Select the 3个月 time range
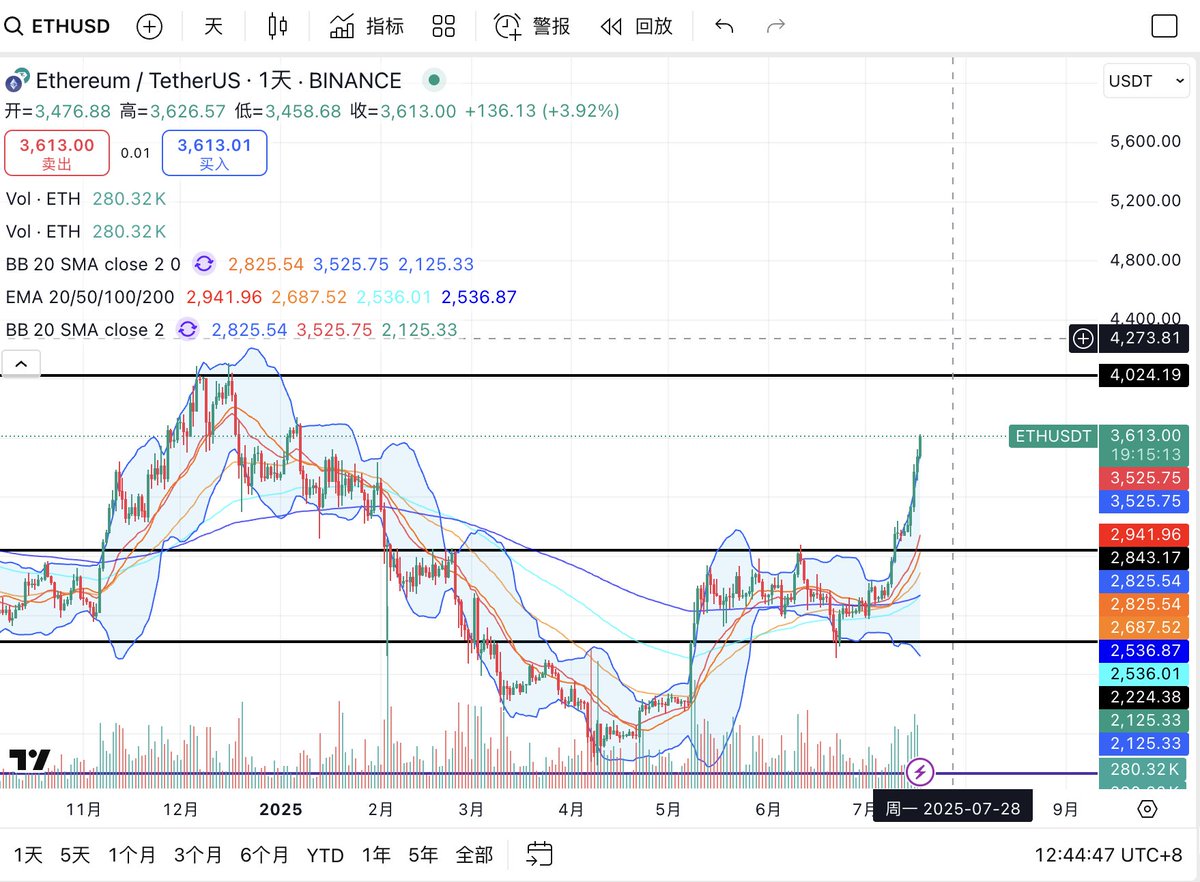Image resolution: width=1200 pixels, height=882 pixels. 198,855
